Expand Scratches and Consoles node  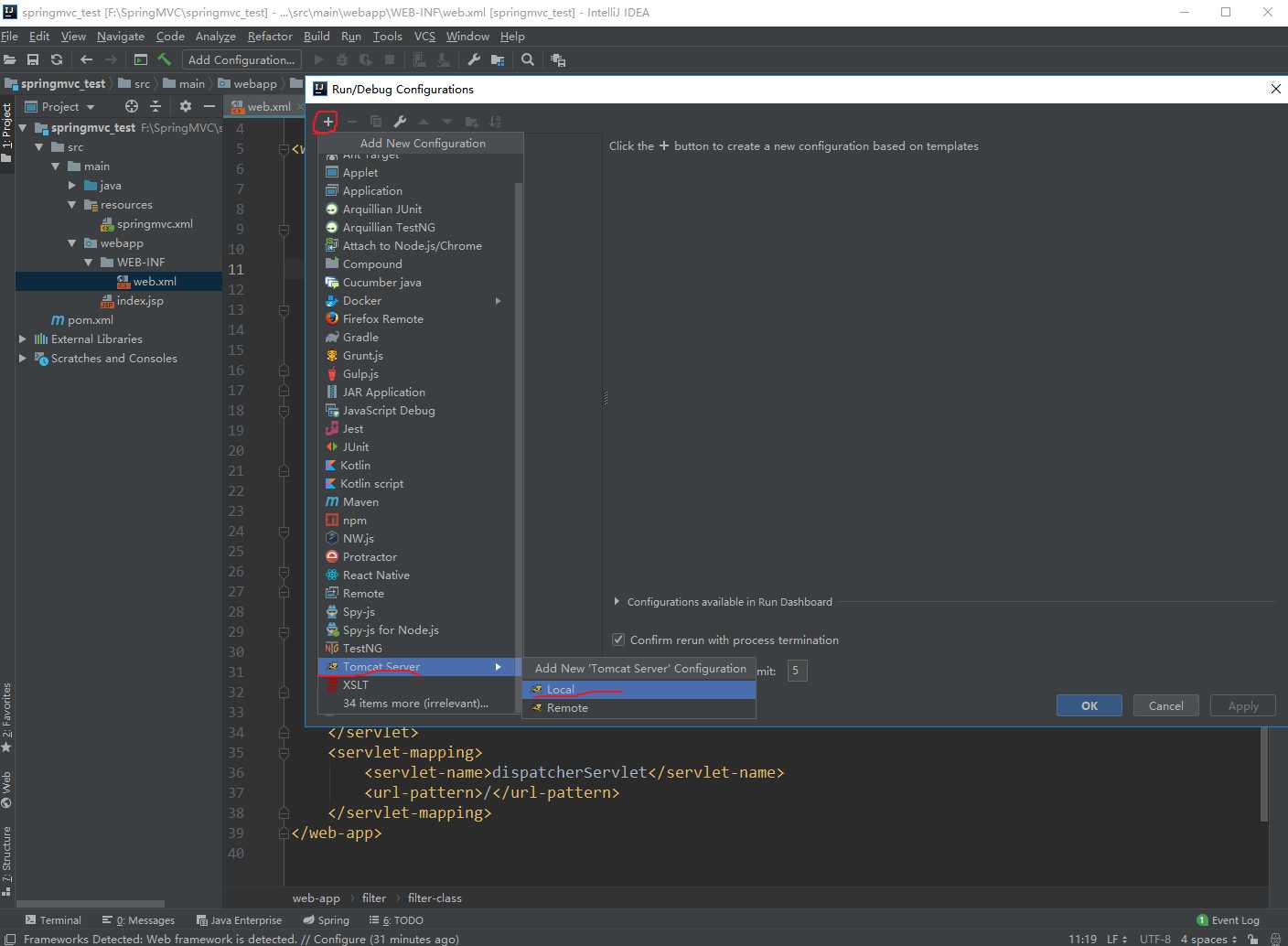pyautogui.click(x=23, y=359)
